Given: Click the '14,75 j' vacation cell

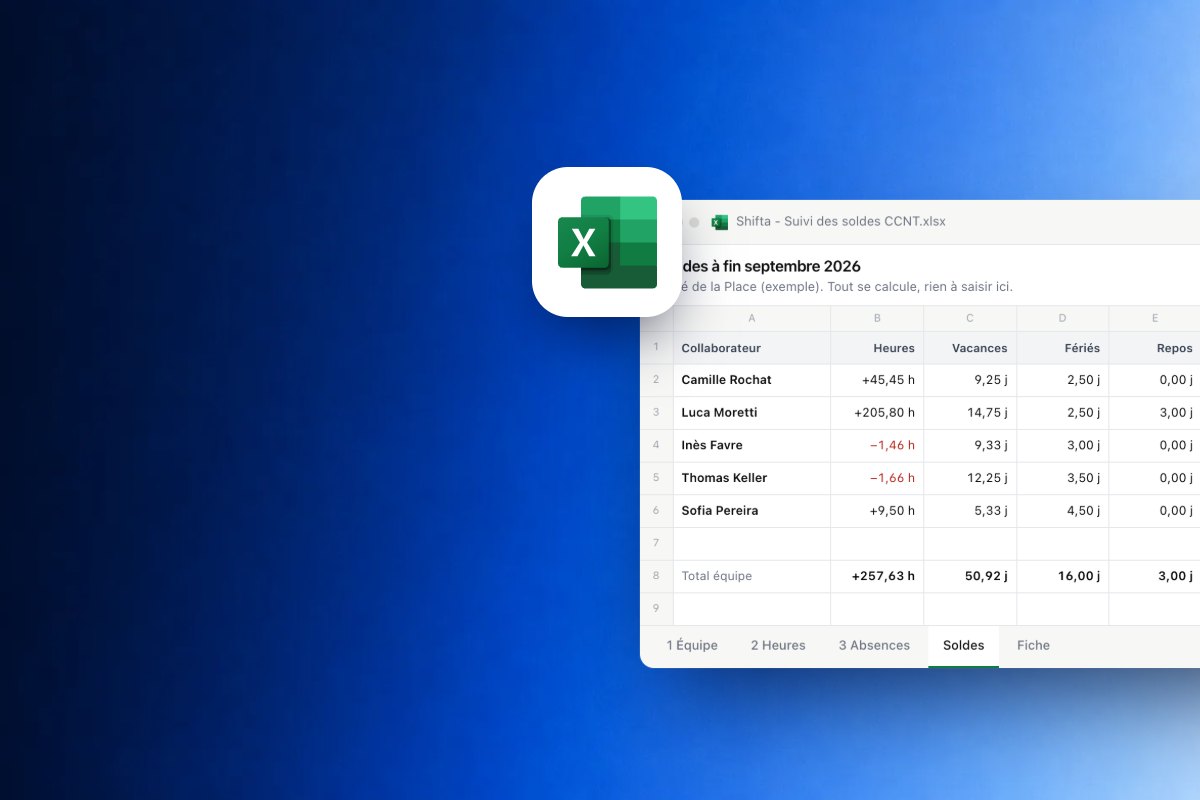Looking at the screenshot, I should [x=970, y=412].
